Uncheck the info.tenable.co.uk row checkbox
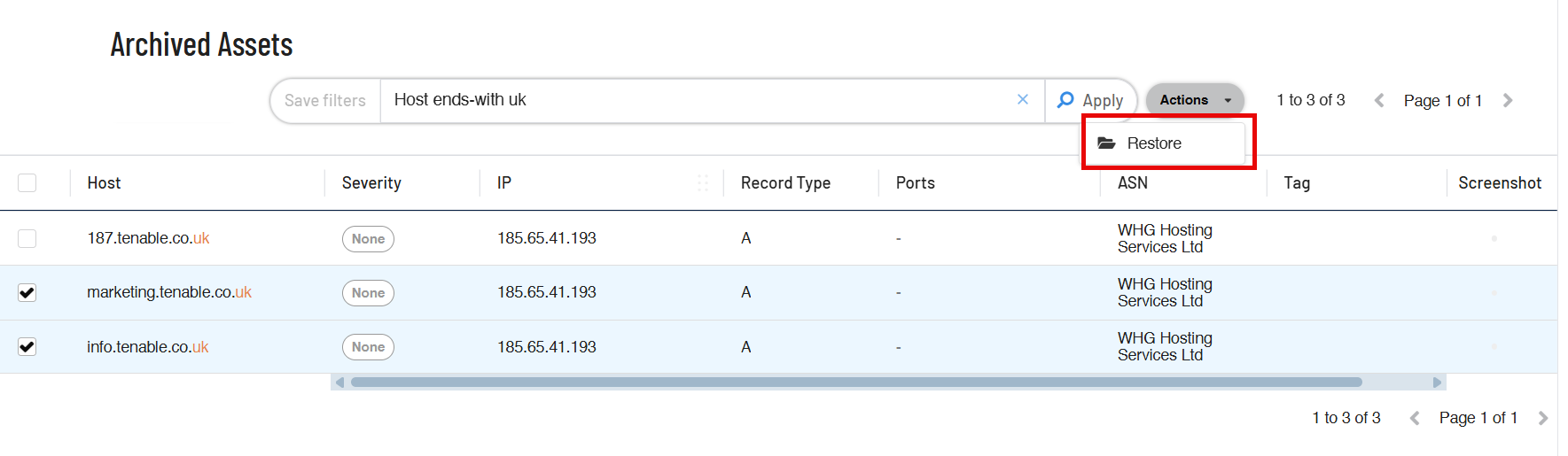The height and width of the screenshot is (456, 1568). click(27, 346)
